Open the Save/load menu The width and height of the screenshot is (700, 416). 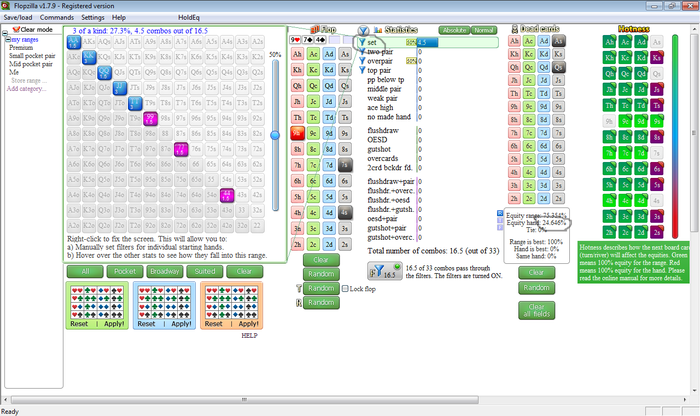pyautogui.click(x=18, y=17)
